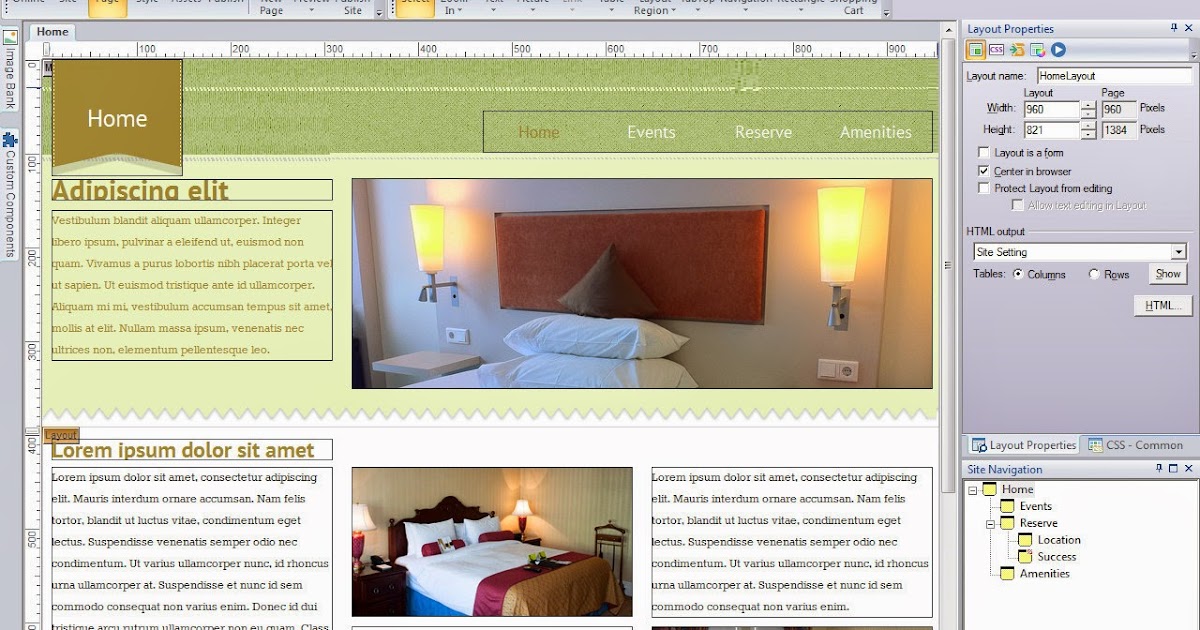Screen dimensions: 1200x630
Task: Collapse the Reserve node in Site Navigation
Action: pyautogui.click(x=990, y=524)
